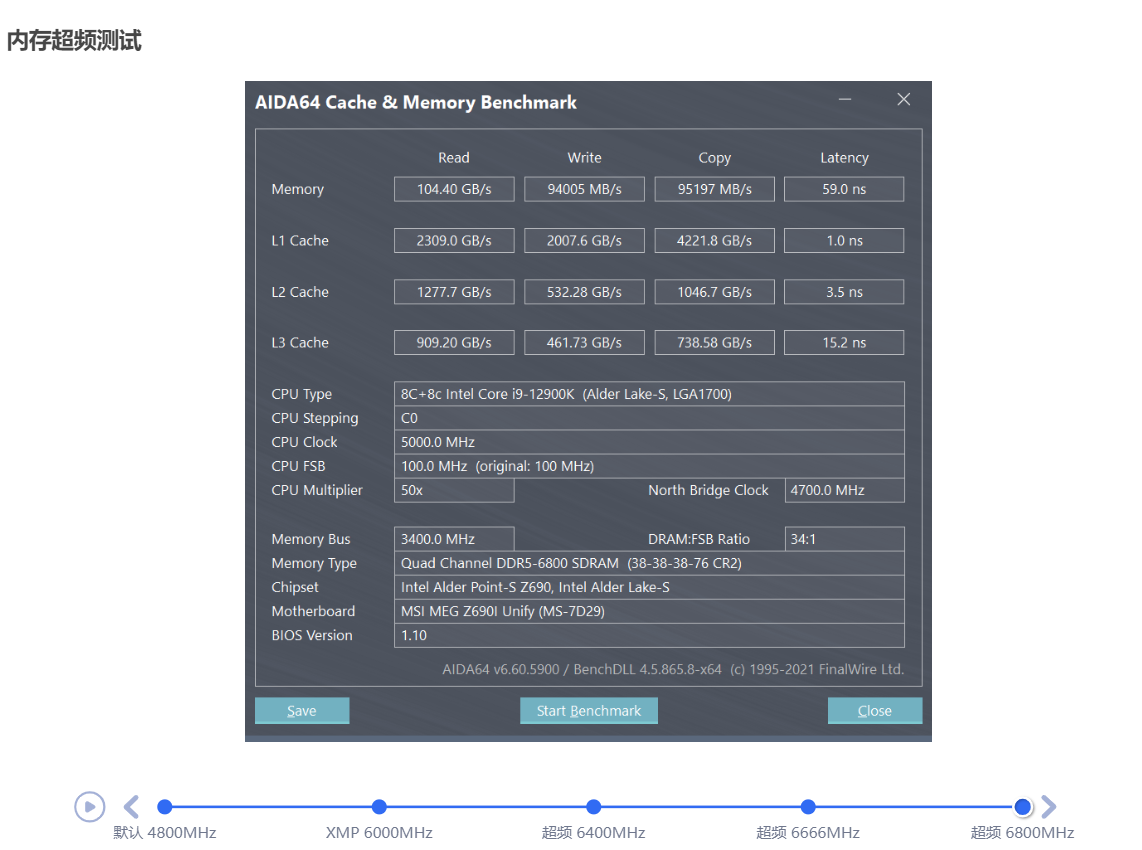Click the Save button in AIDA64
The height and width of the screenshot is (850, 1142).
point(302,711)
